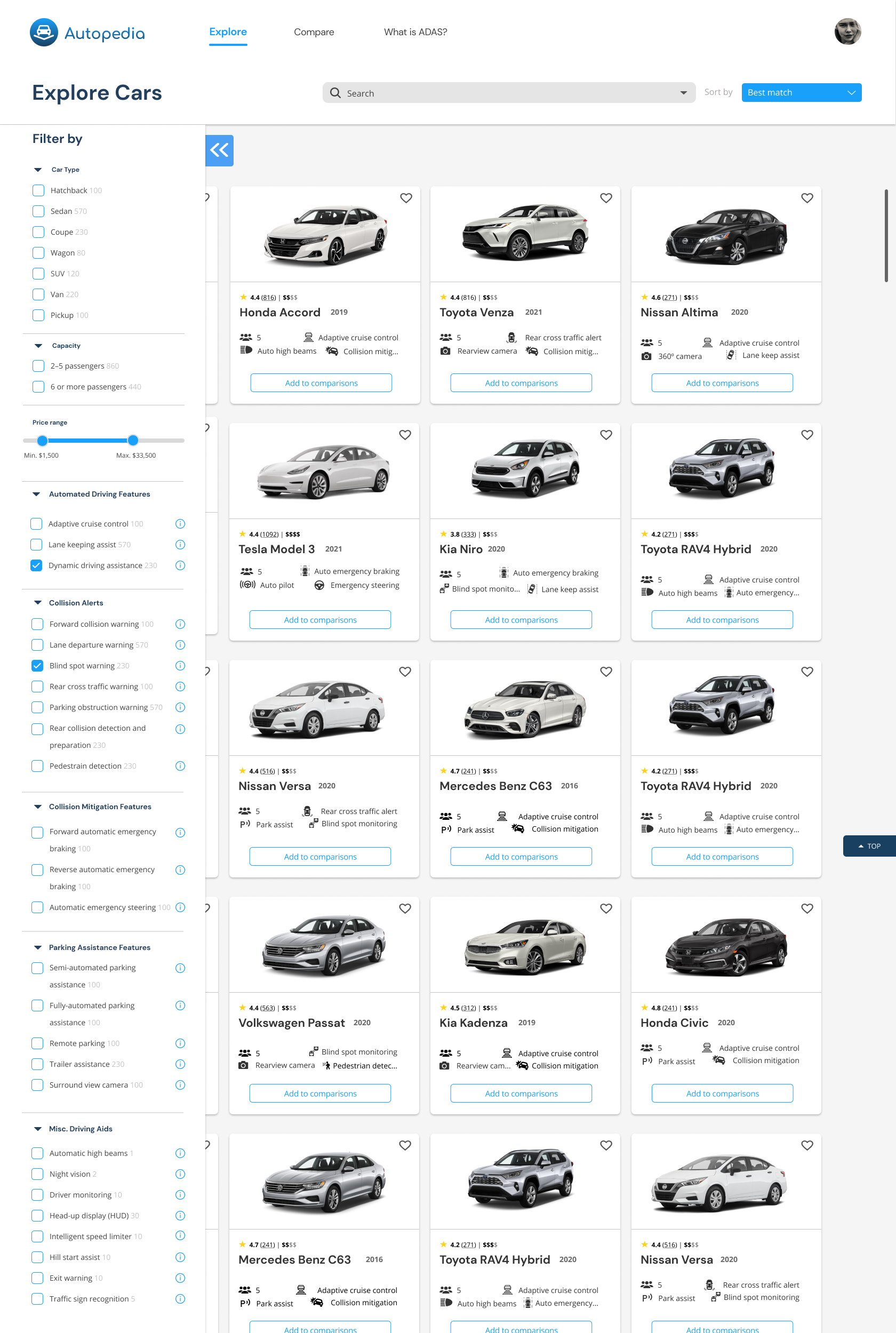The image size is (896, 1333).
Task: Uncheck Dynamic driving assistance filter
Action: click(36, 565)
